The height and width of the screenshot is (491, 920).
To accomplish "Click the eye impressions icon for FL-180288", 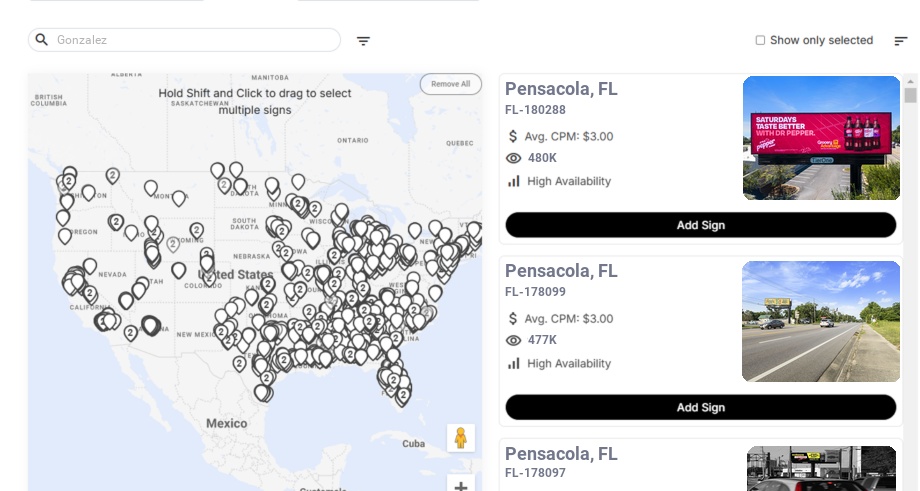I will [514, 158].
